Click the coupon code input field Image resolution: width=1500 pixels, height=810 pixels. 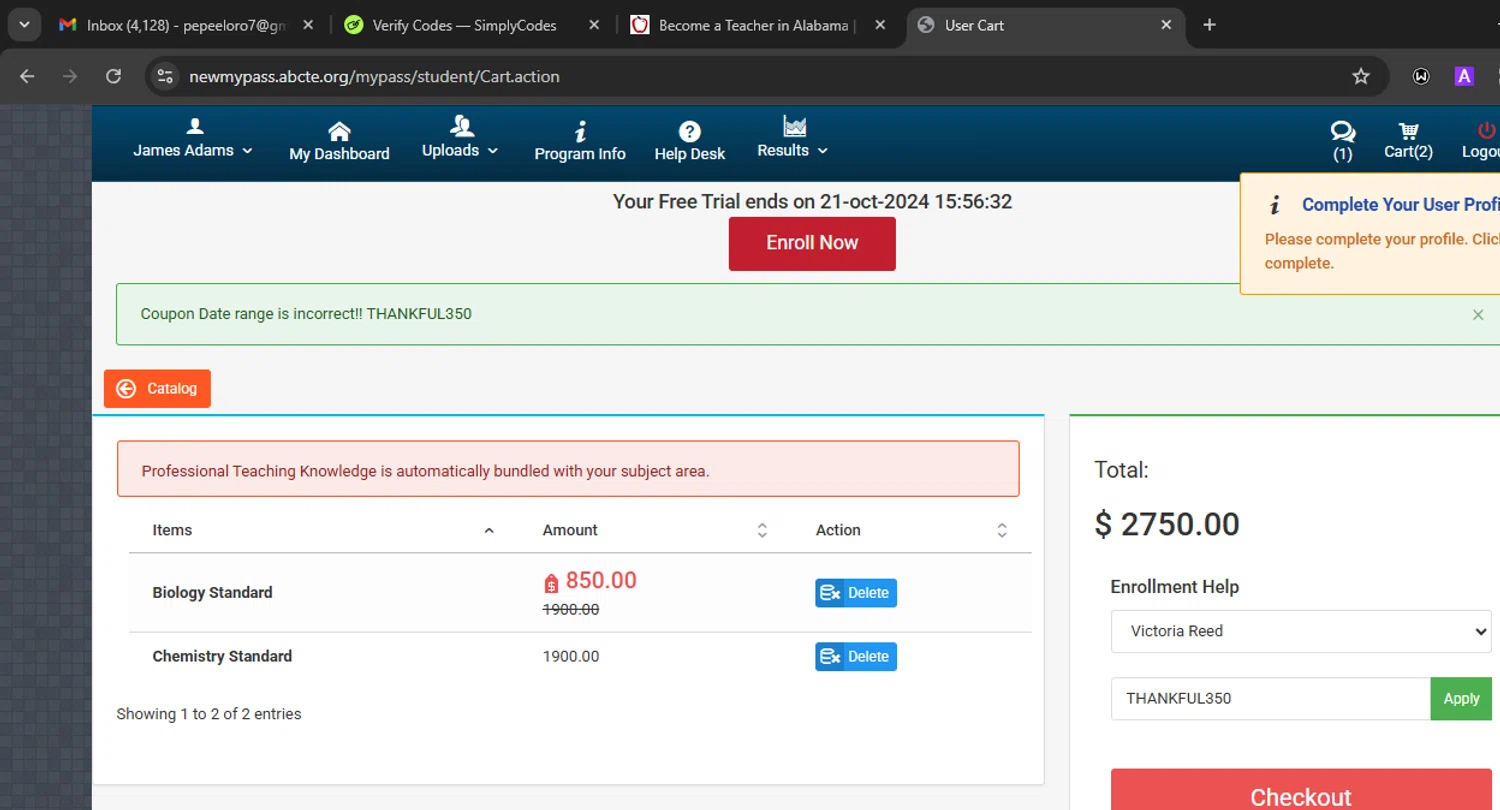1271,698
